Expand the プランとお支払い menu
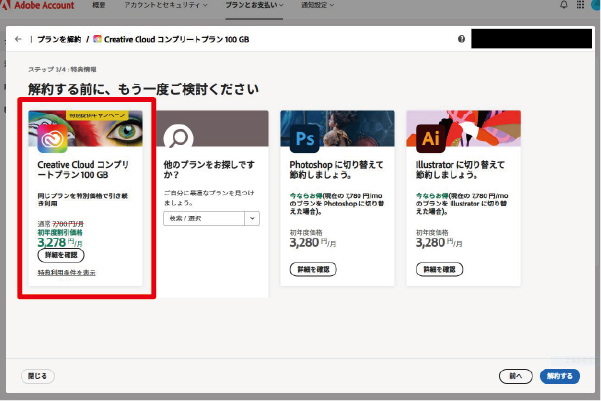The width and height of the screenshot is (601, 401). [254, 5]
